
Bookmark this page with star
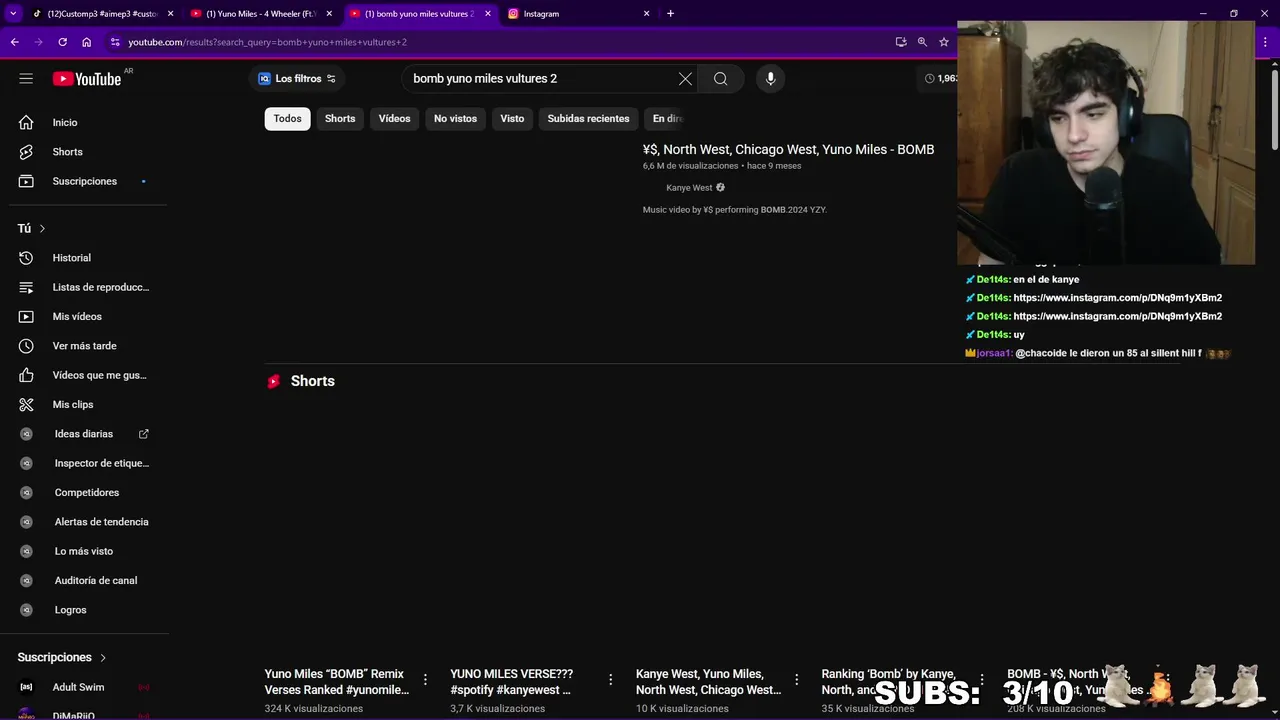[943, 42]
